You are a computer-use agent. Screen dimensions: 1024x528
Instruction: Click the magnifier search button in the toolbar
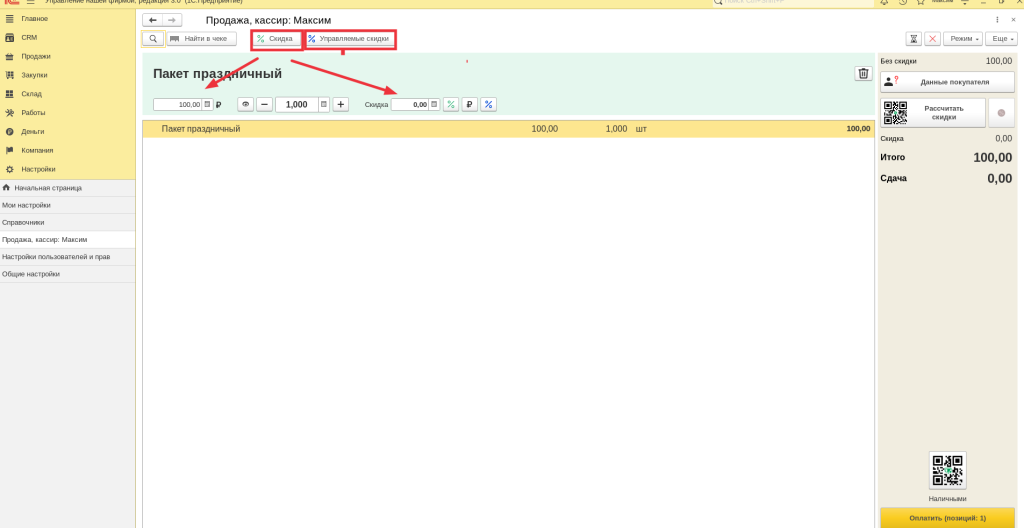point(153,39)
